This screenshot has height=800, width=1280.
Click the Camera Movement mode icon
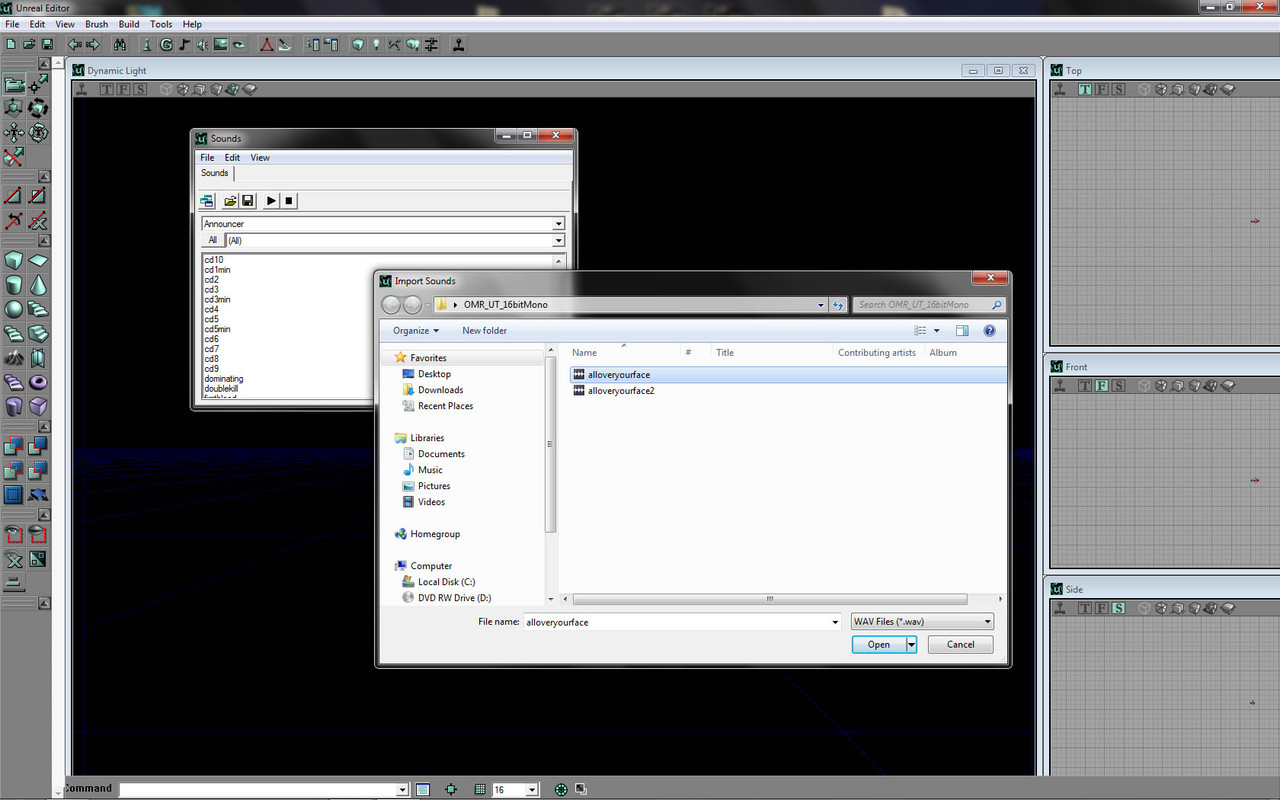click(14, 85)
